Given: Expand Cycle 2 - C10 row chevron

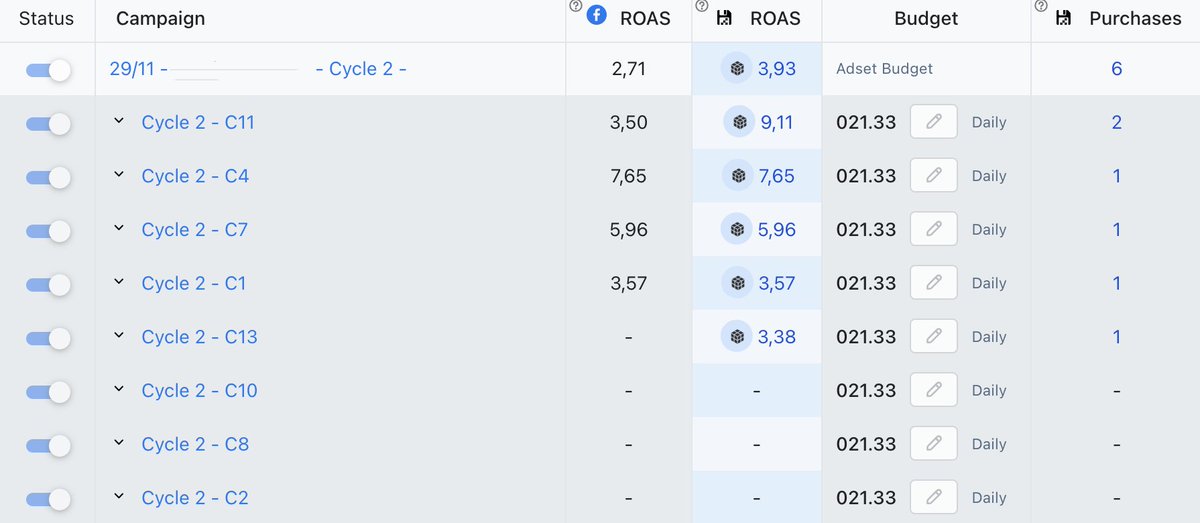Looking at the screenshot, I should tap(118, 389).
